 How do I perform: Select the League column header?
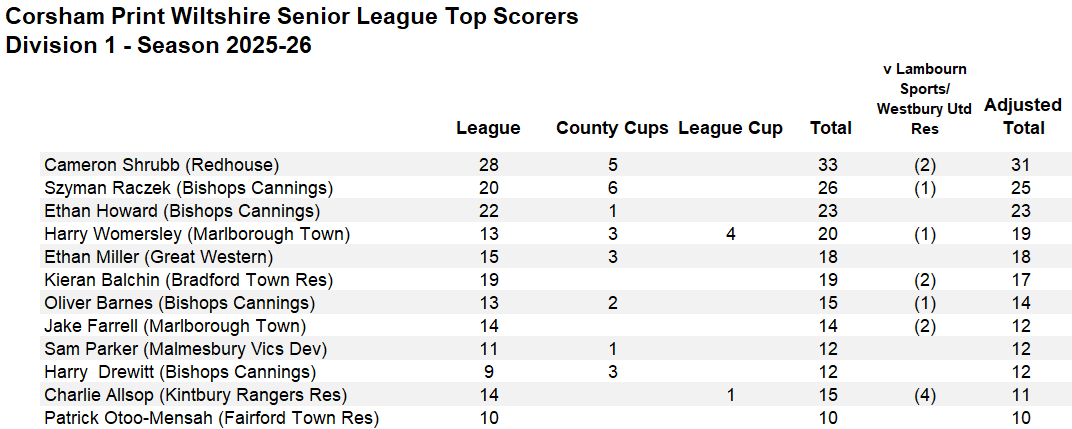point(488,128)
